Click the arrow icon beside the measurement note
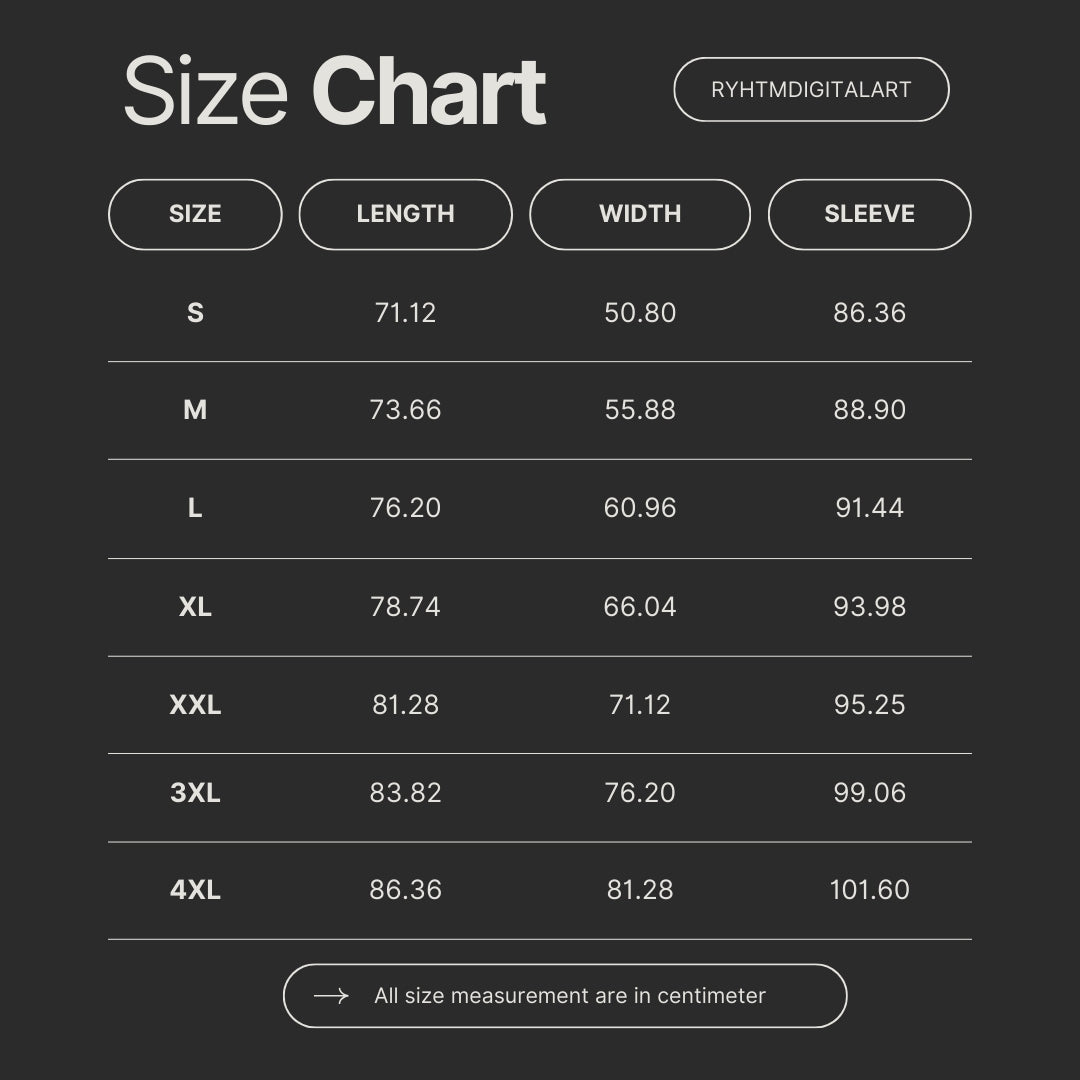 (331, 996)
